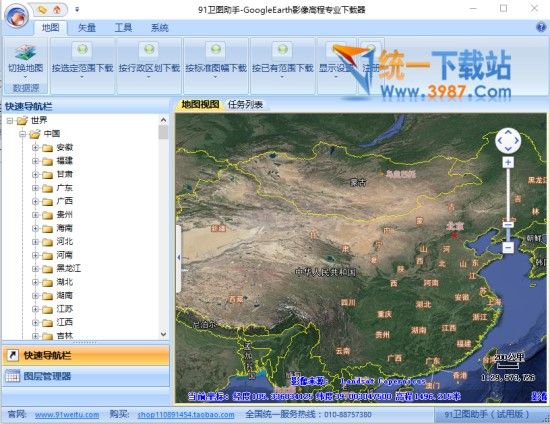Expand the 安徽 province folder

pos(35,148)
